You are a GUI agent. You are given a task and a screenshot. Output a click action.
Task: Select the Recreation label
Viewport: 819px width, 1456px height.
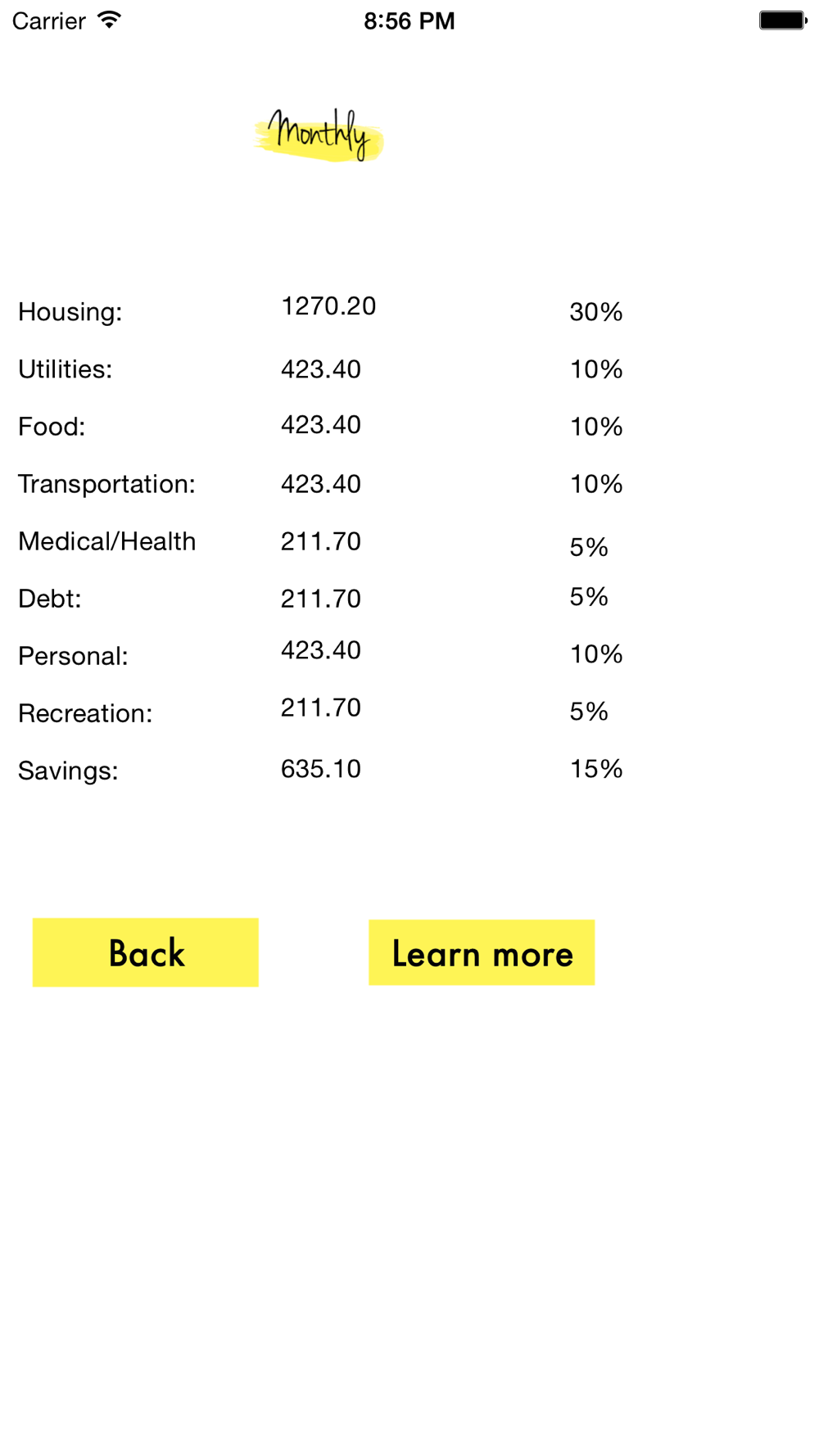(x=85, y=713)
